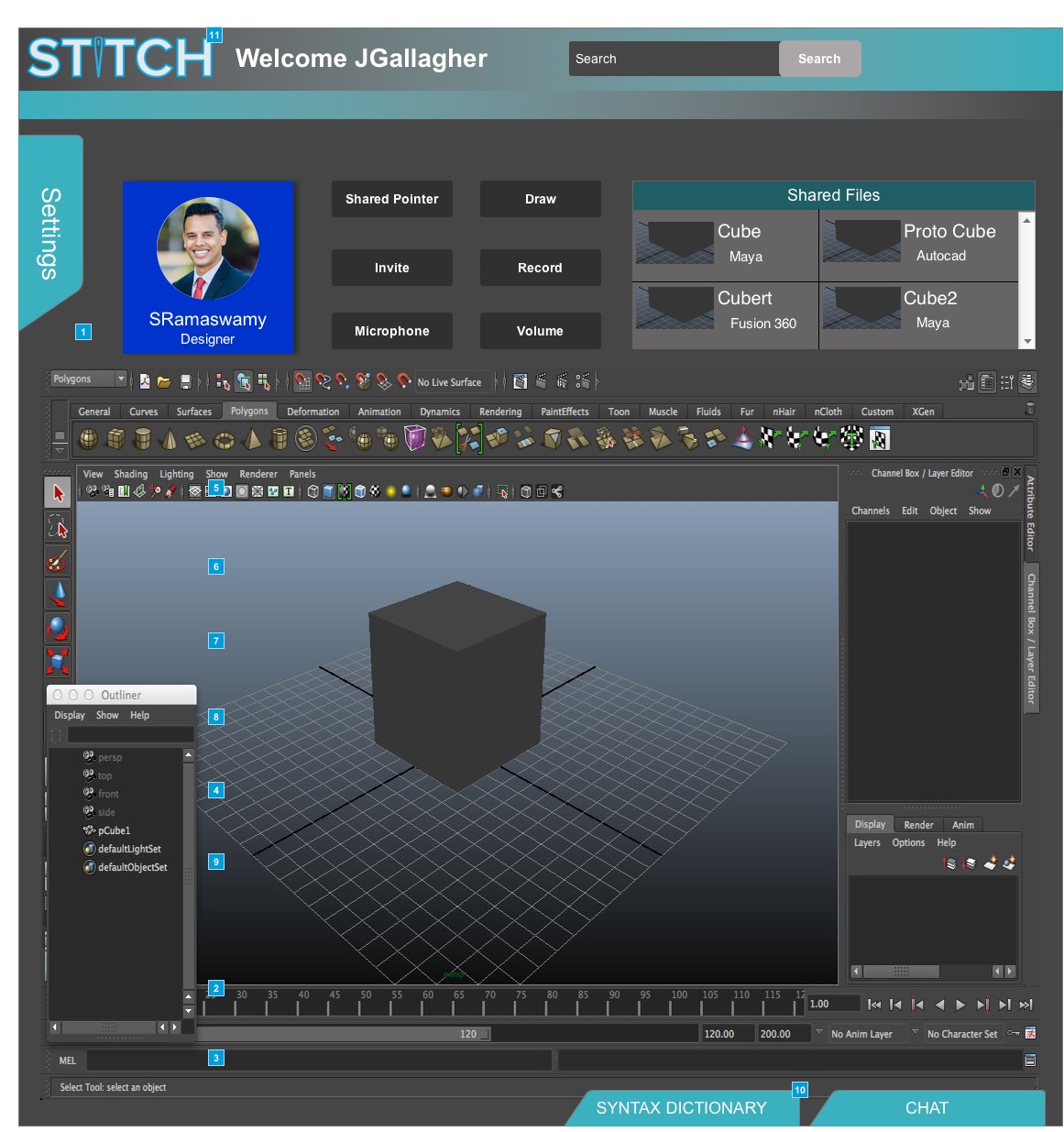Select the Rotate tool in the toolbox
Viewport: 1064px width, 1132px height.
pos(58,628)
